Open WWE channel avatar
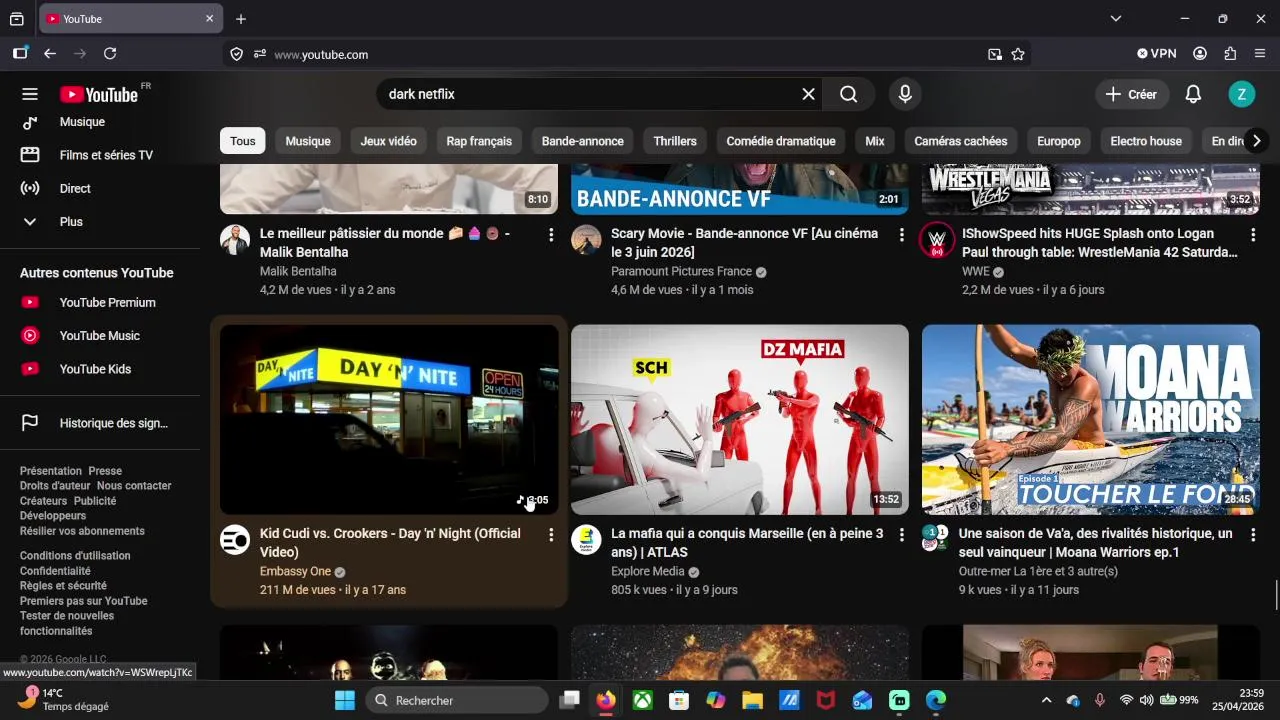This screenshot has width=1280, height=720. click(937, 240)
